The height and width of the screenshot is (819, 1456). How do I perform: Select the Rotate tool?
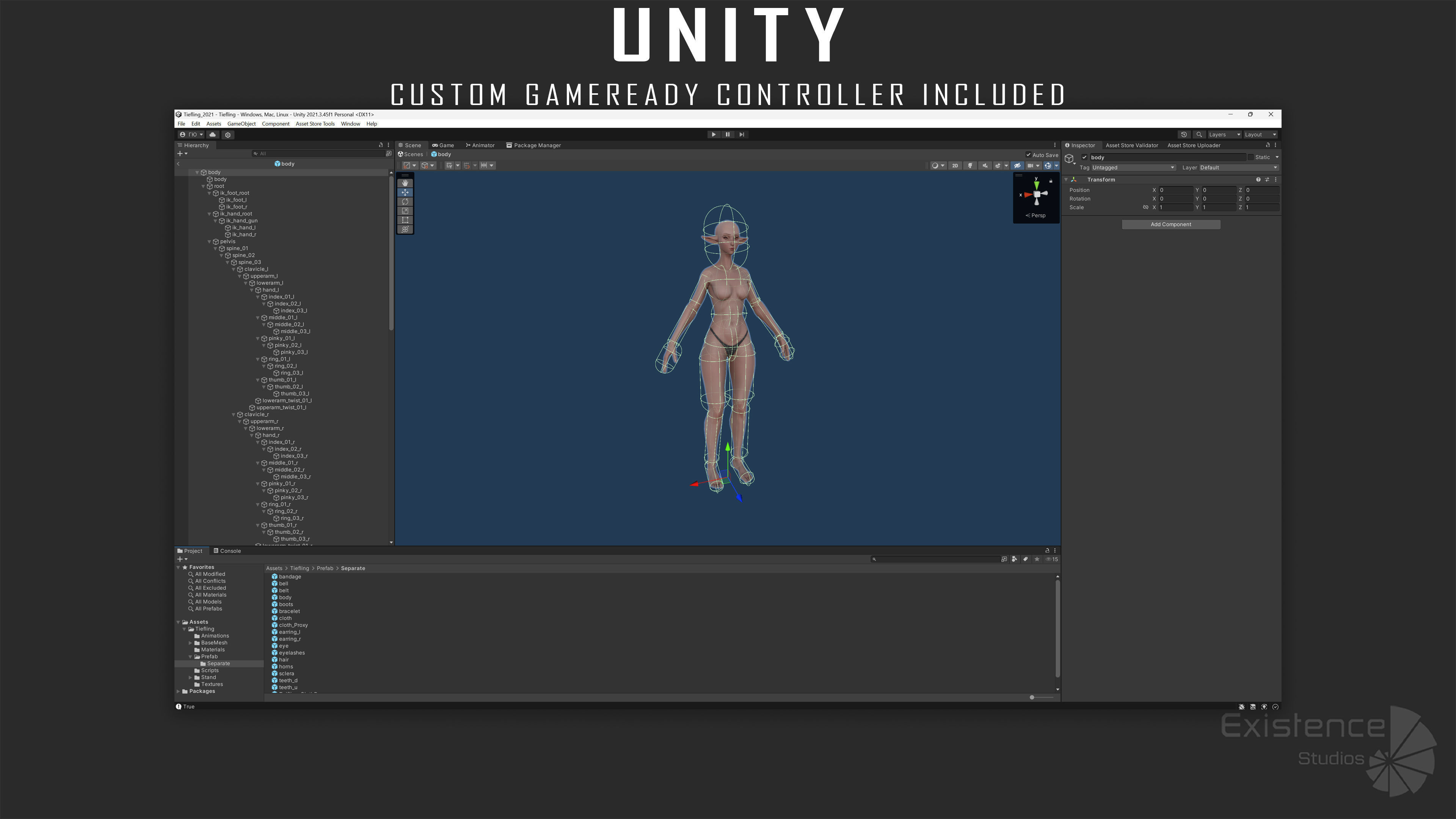pyautogui.click(x=405, y=202)
